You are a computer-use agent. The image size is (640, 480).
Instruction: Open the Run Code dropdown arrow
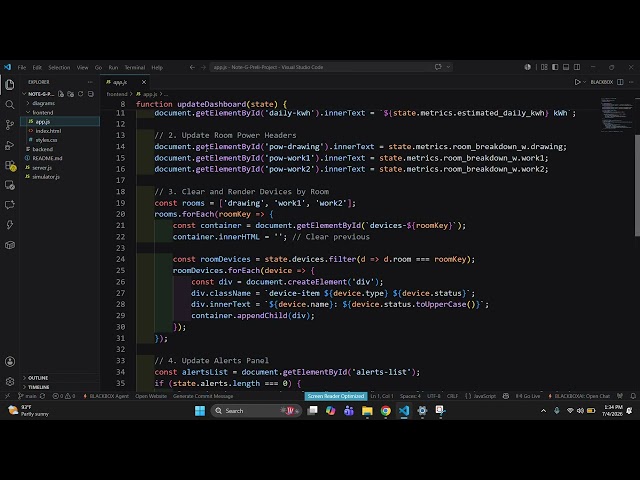584,82
